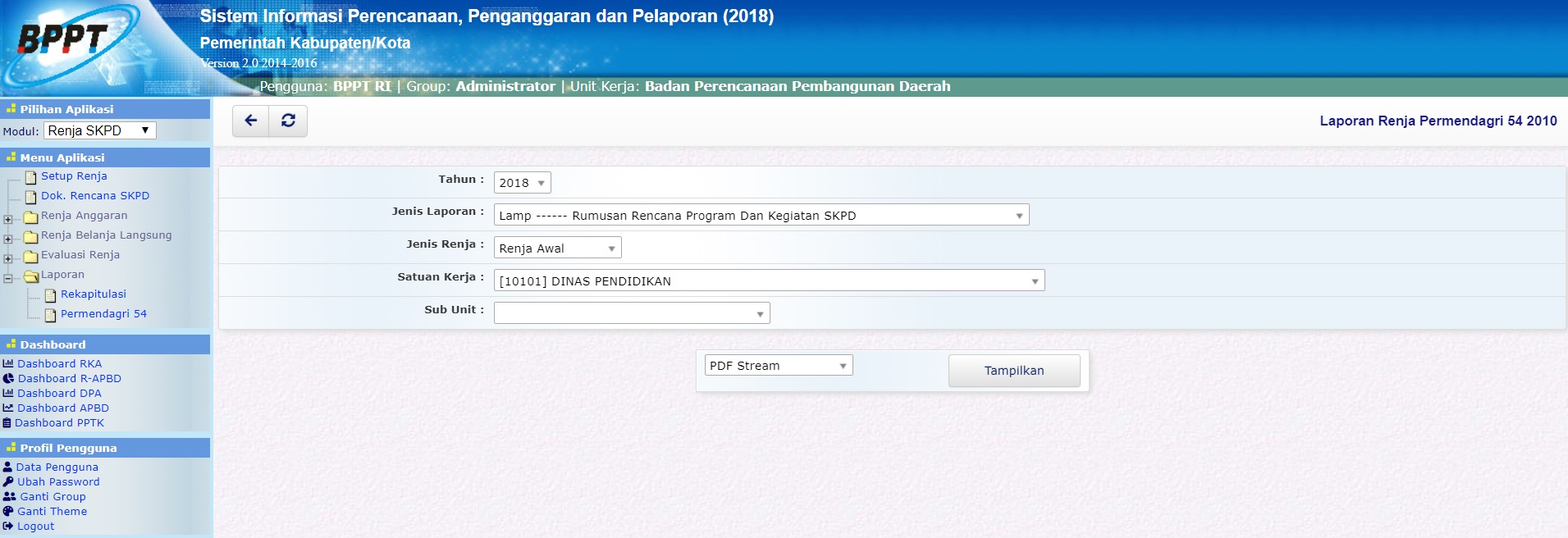Image resolution: width=1568 pixels, height=538 pixels.
Task: Click the open Laporan folder icon
Action: (32, 276)
